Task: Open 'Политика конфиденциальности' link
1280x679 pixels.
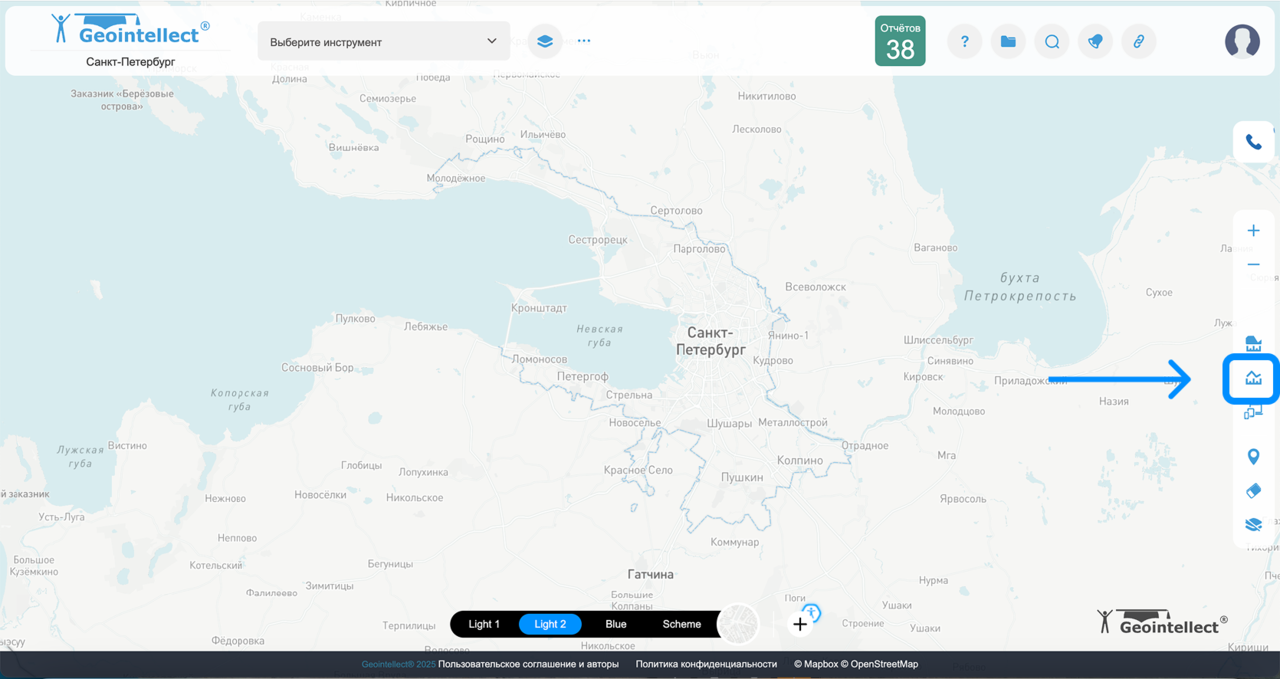Action: pyautogui.click(x=706, y=664)
